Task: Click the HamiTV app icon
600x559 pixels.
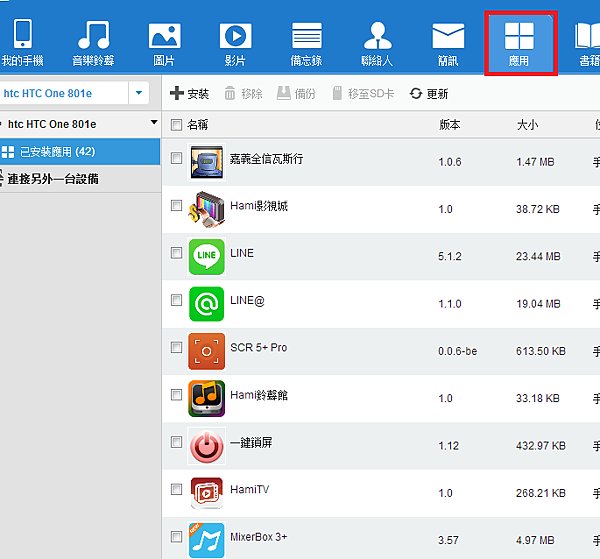Action: pos(207,493)
